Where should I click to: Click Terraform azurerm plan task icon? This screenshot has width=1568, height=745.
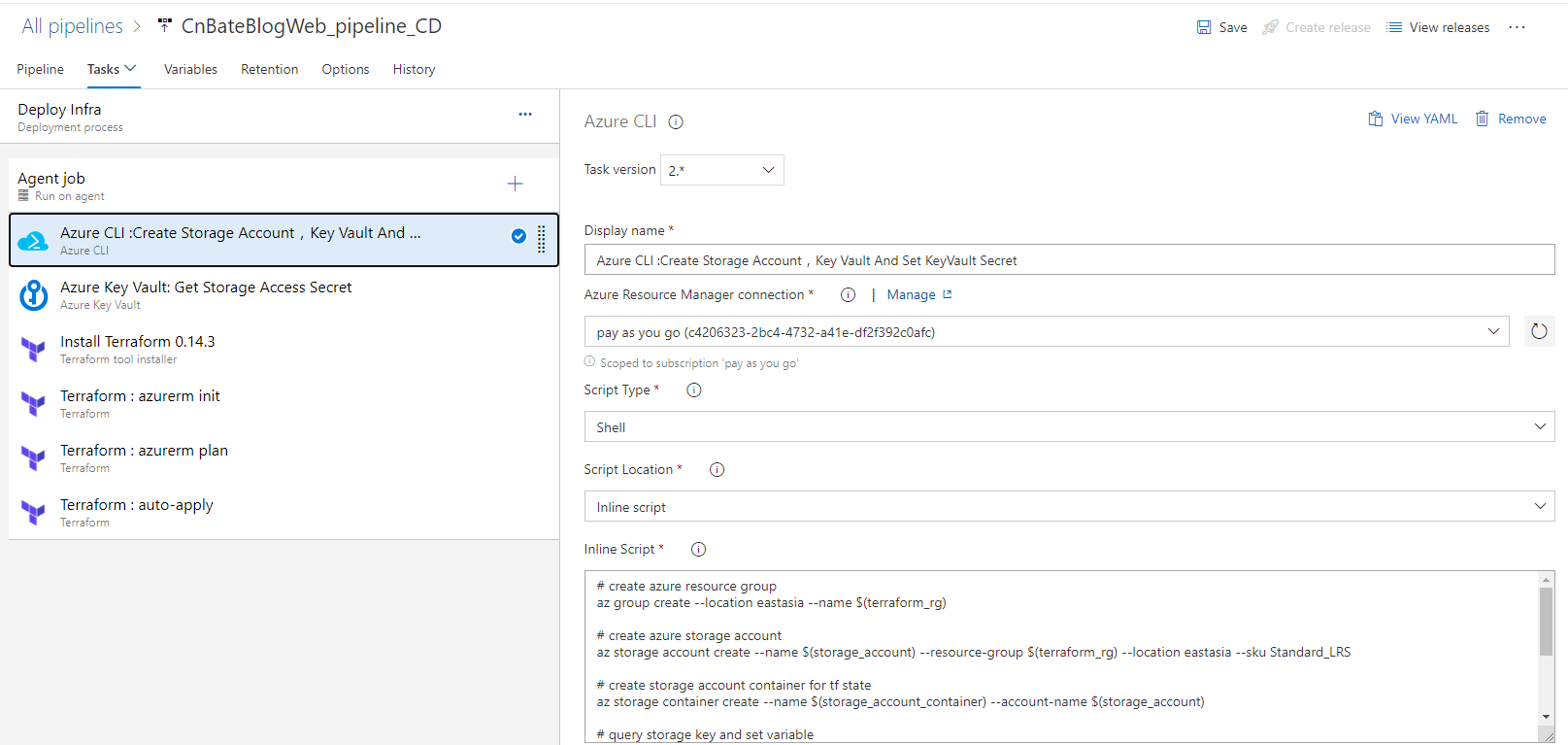34,458
